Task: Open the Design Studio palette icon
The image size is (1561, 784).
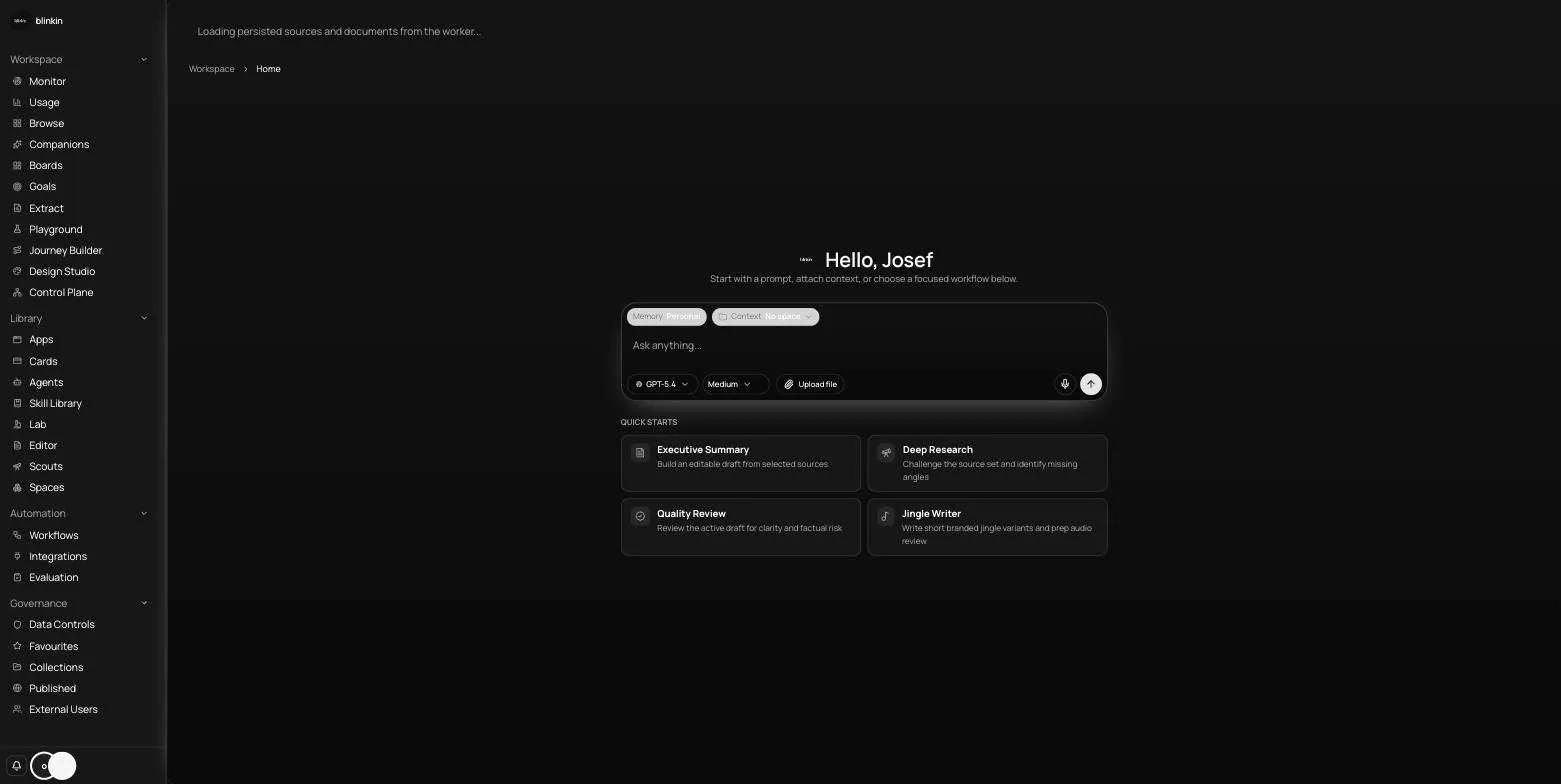Action: 17,271
